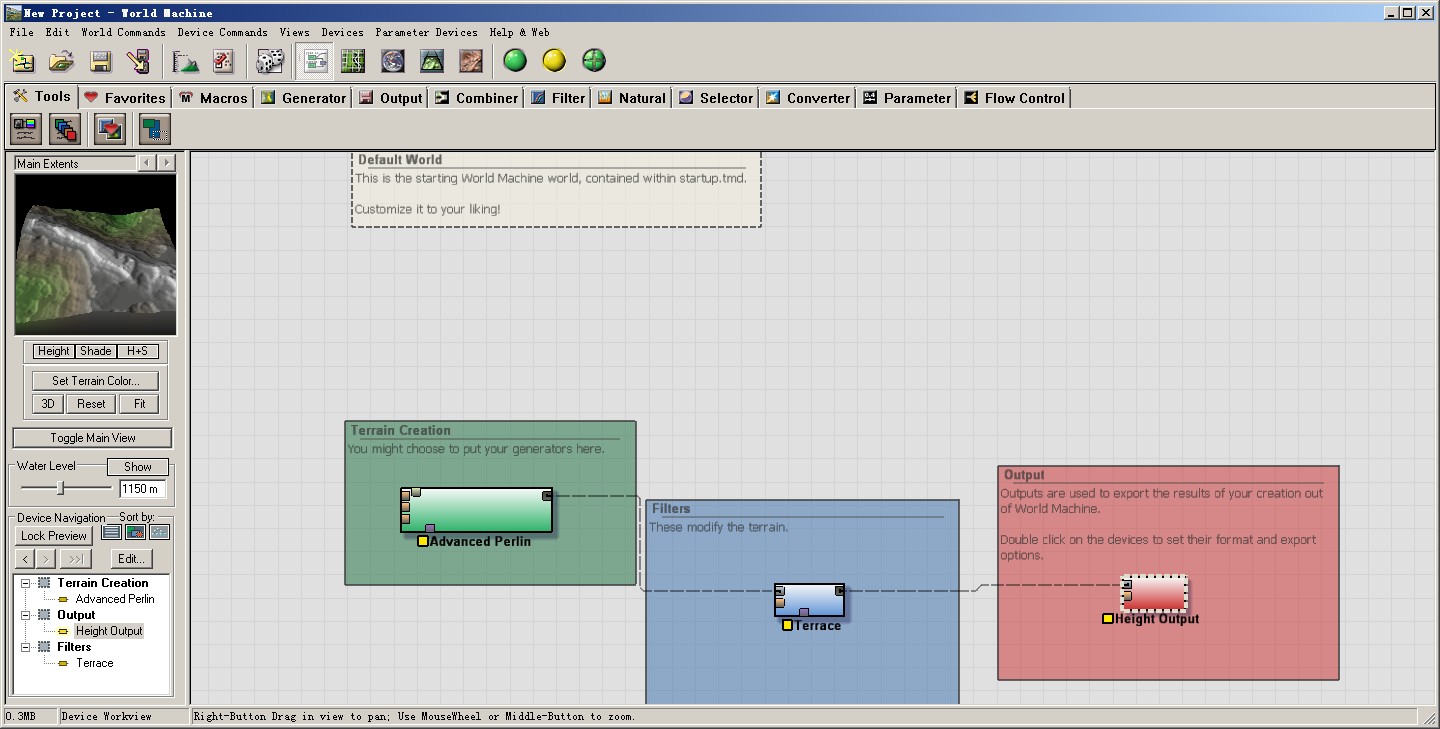Screen dimensions: 1440x729
Task: Click the heart picture Tools icon
Action: 110,129
